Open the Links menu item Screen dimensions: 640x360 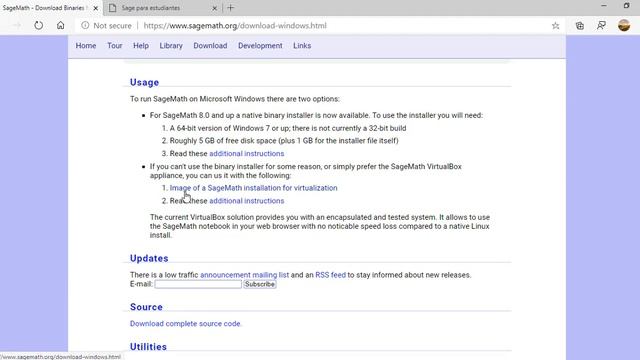coord(302,46)
